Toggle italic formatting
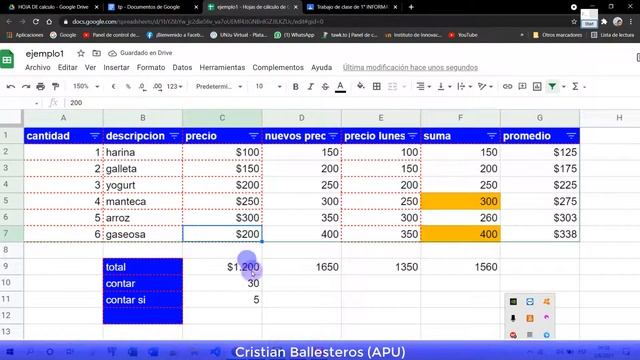Screen dimensions: 640x360 311,87
